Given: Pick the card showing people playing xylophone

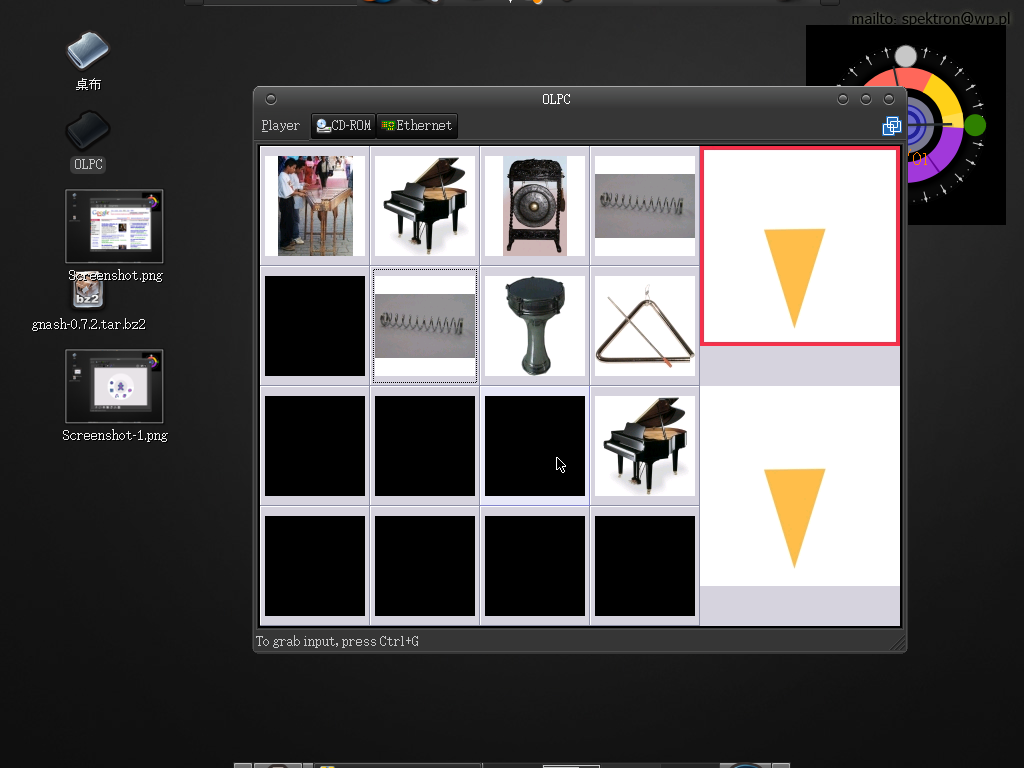Looking at the screenshot, I should pyautogui.click(x=315, y=206).
